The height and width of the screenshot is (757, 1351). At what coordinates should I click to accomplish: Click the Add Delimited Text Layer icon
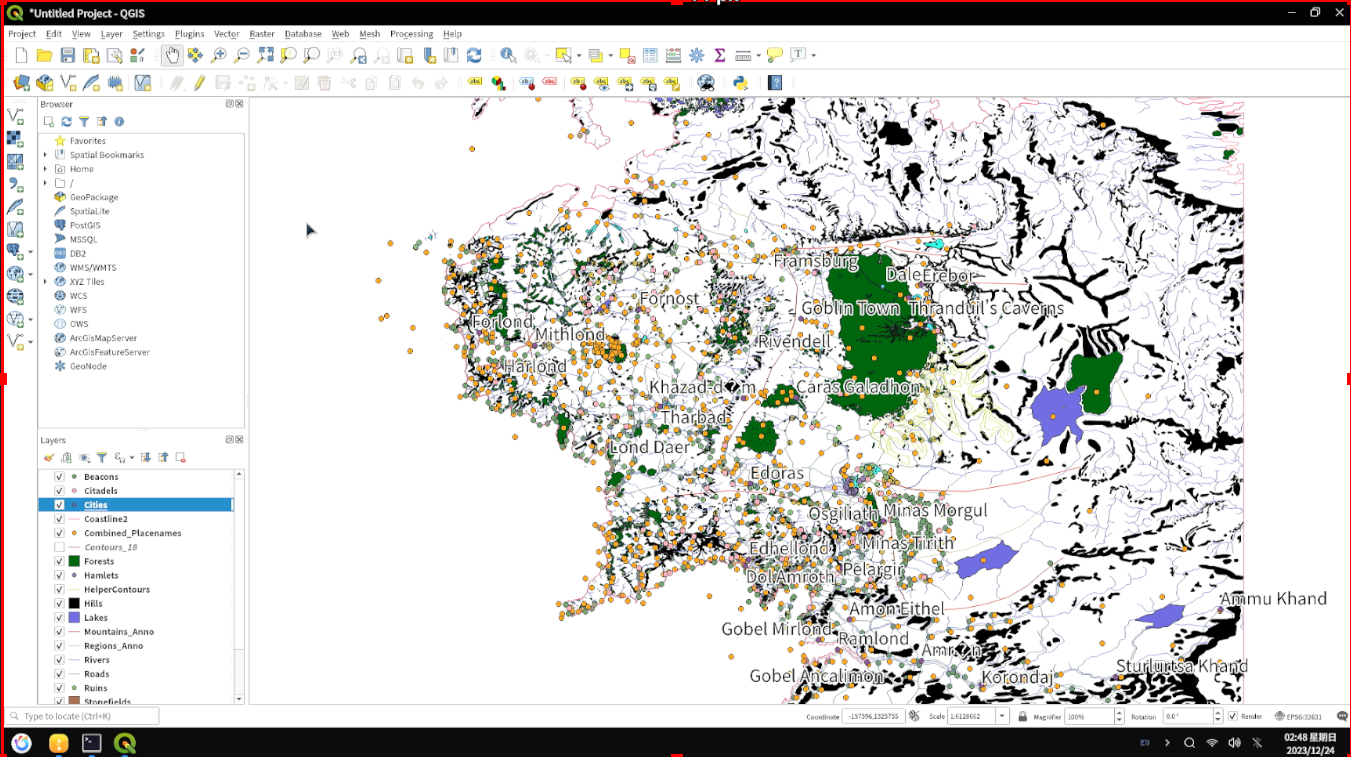[15, 184]
